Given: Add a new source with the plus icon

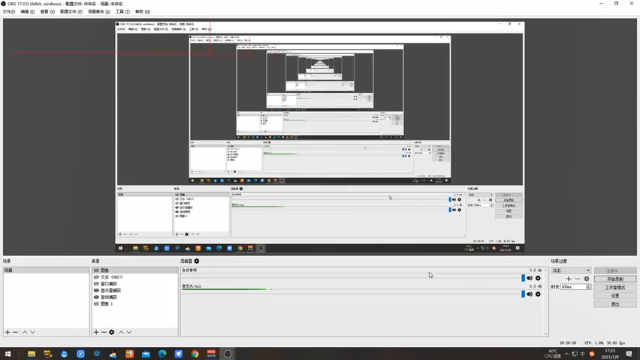Looking at the screenshot, I should tap(96, 332).
